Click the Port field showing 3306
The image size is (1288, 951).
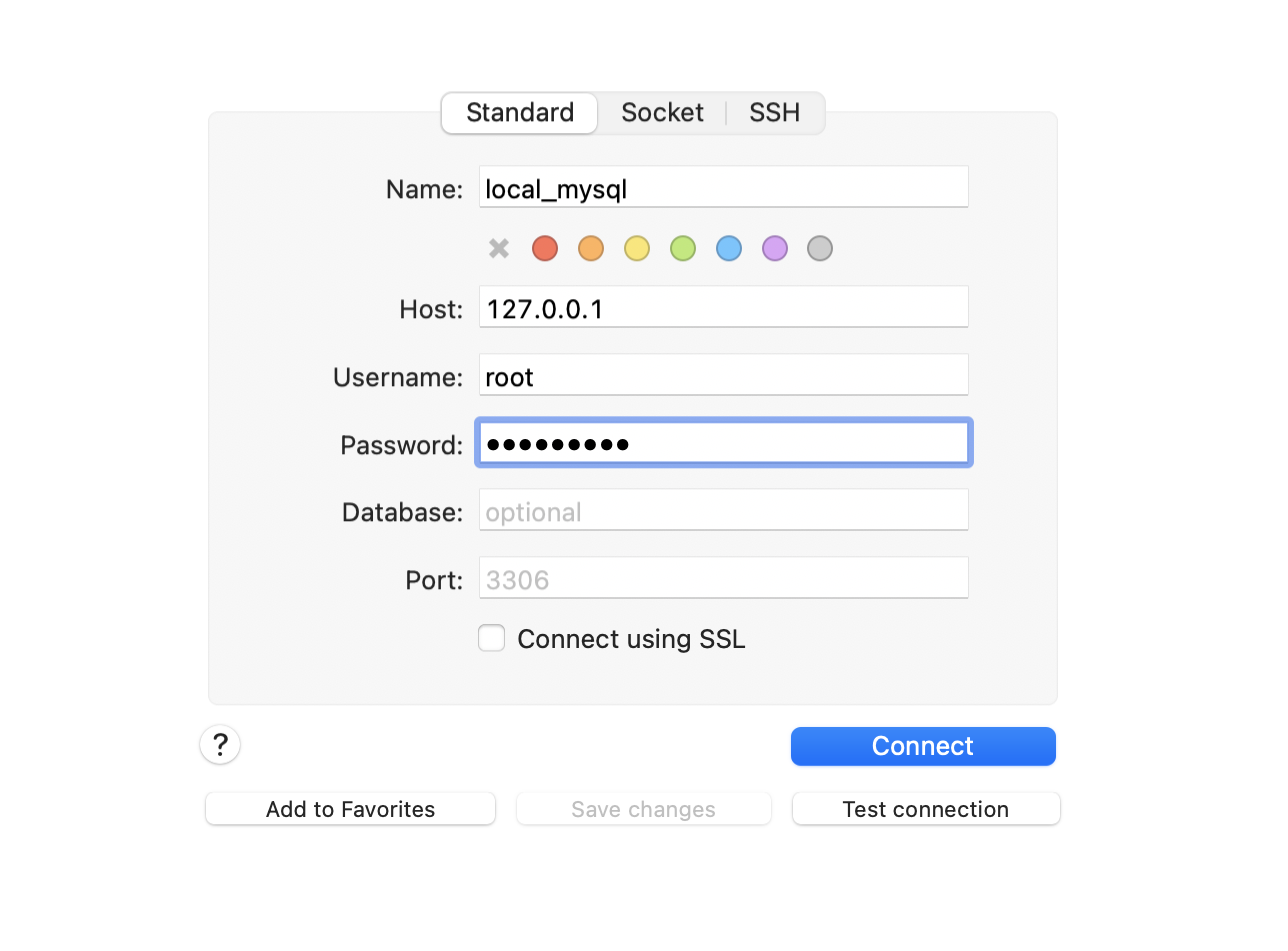click(723, 578)
